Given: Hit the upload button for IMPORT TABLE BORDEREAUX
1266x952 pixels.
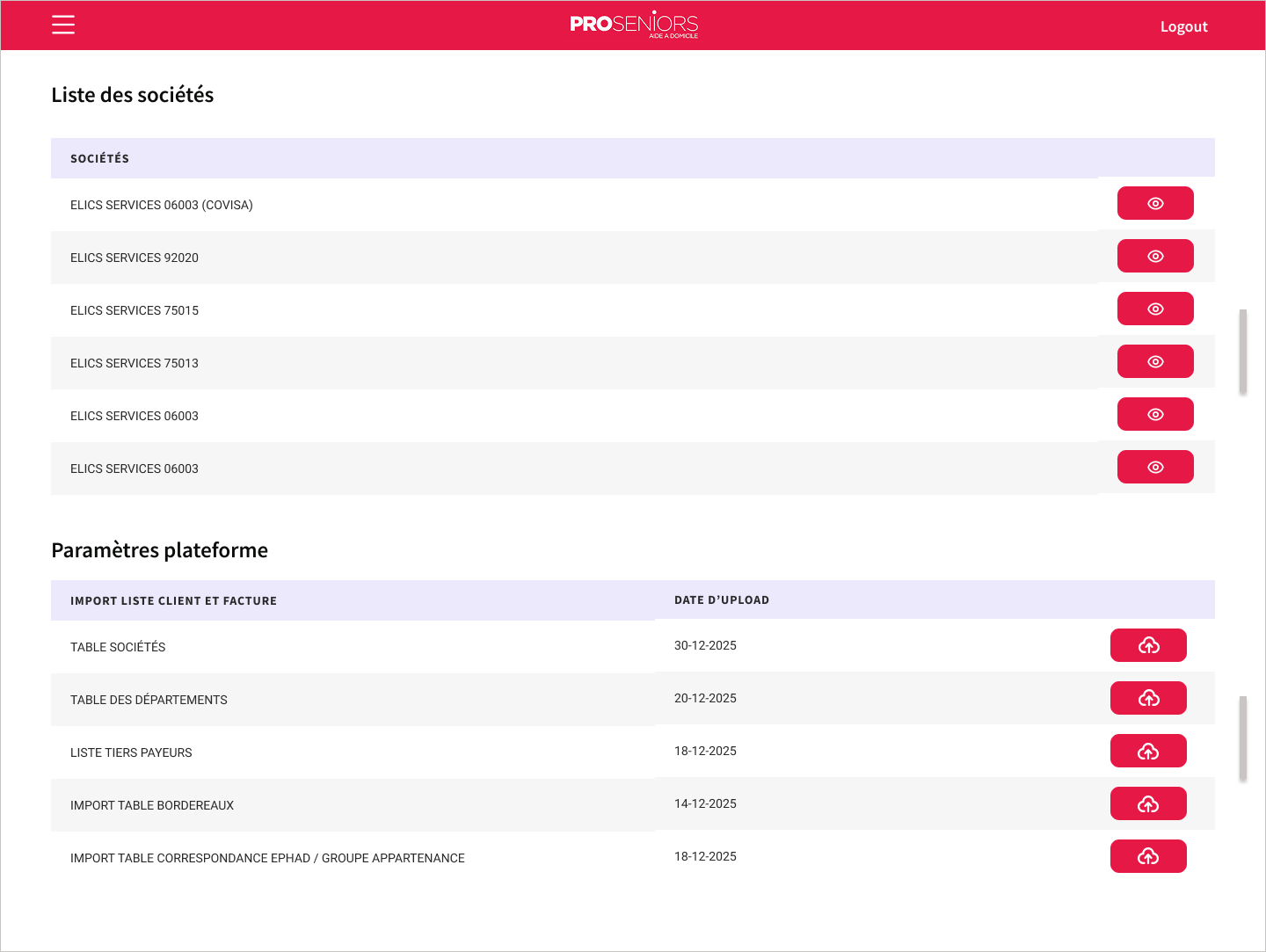Looking at the screenshot, I should click(1147, 803).
